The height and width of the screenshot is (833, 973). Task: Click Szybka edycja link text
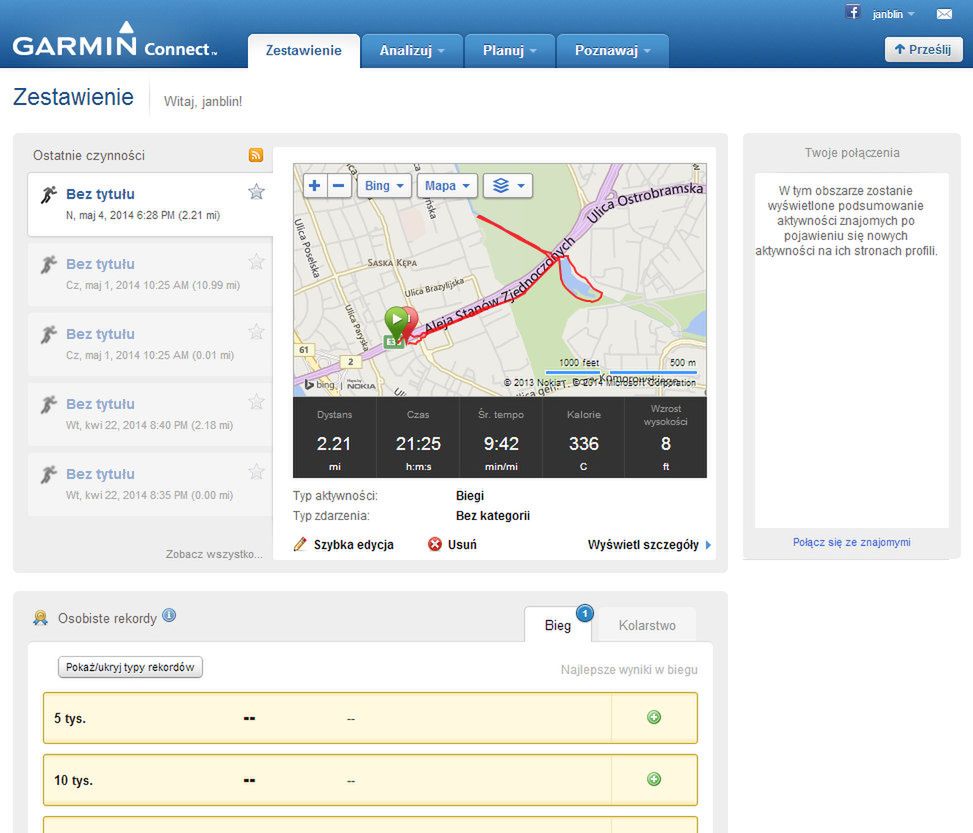[353, 545]
